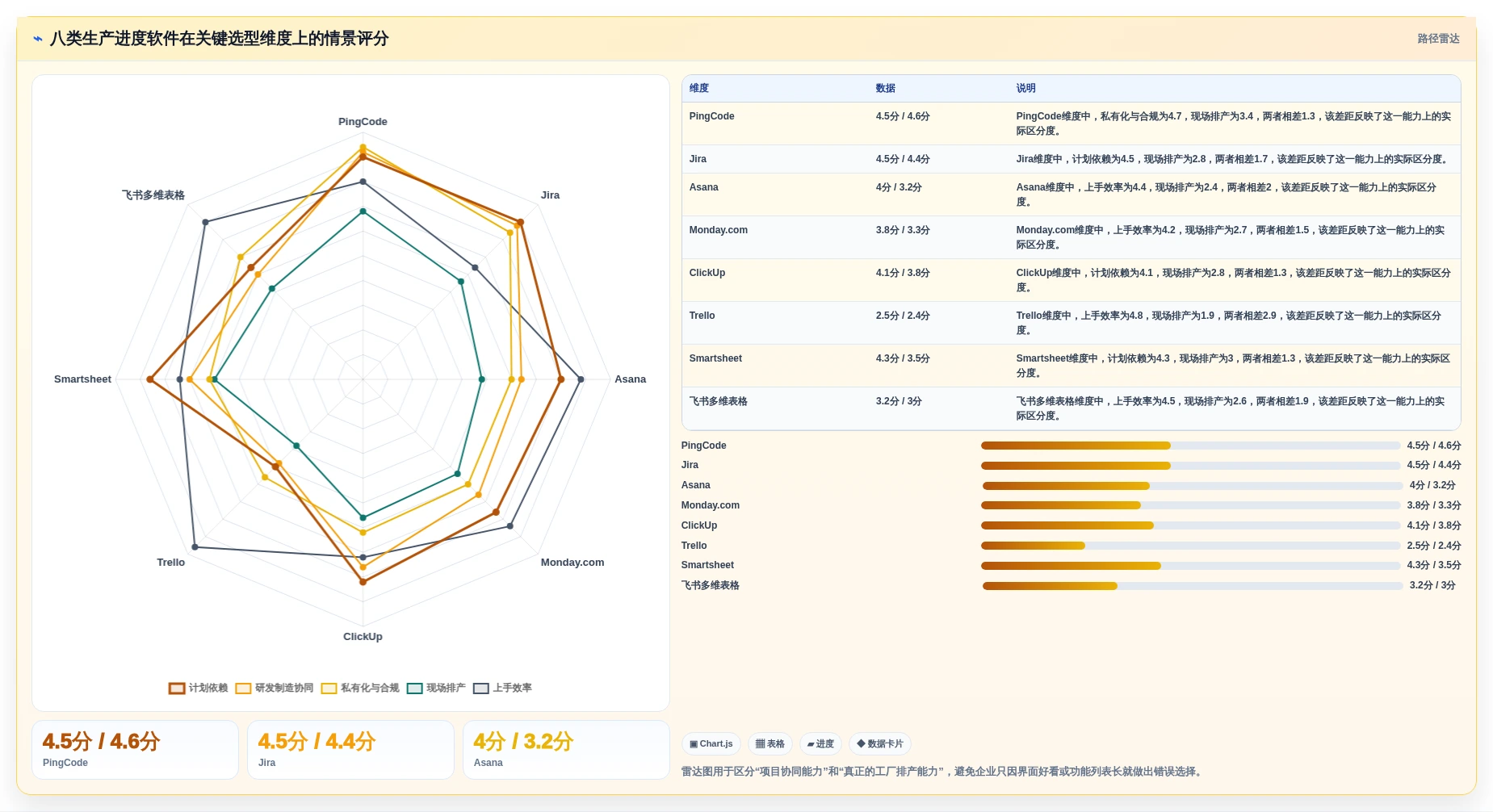Click the 现场排产 data point on the PingCode axis
The width and height of the screenshot is (1493, 812).
(x=363, y=211)
